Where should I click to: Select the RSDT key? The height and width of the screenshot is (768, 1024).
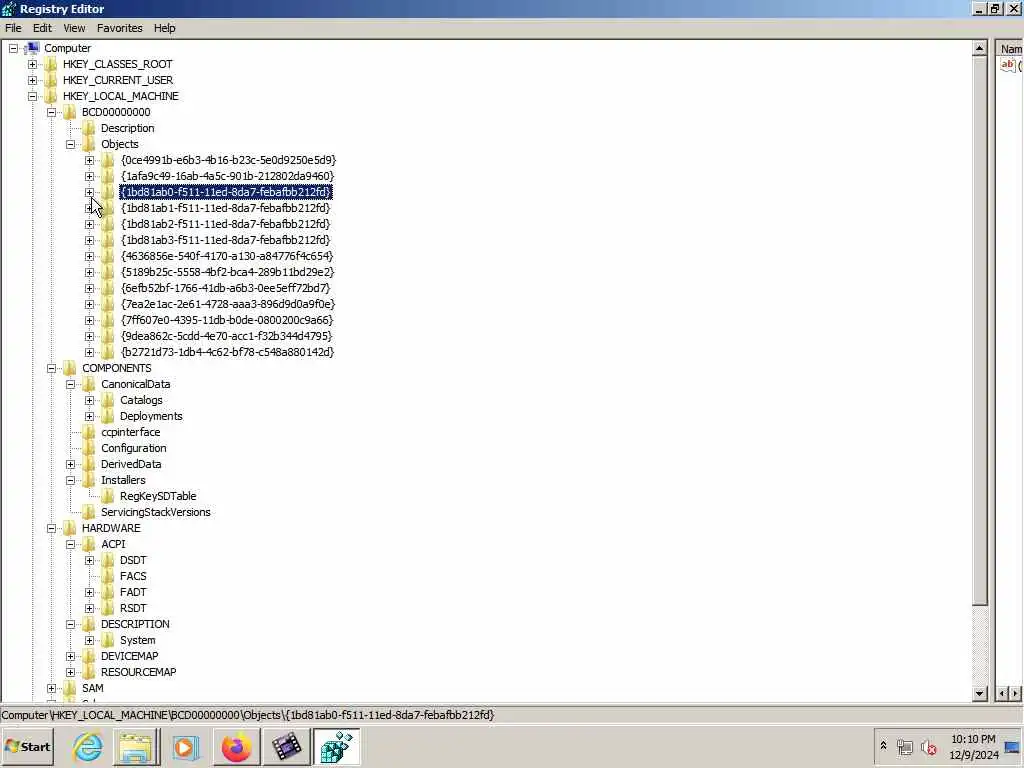tap(133, 608)
